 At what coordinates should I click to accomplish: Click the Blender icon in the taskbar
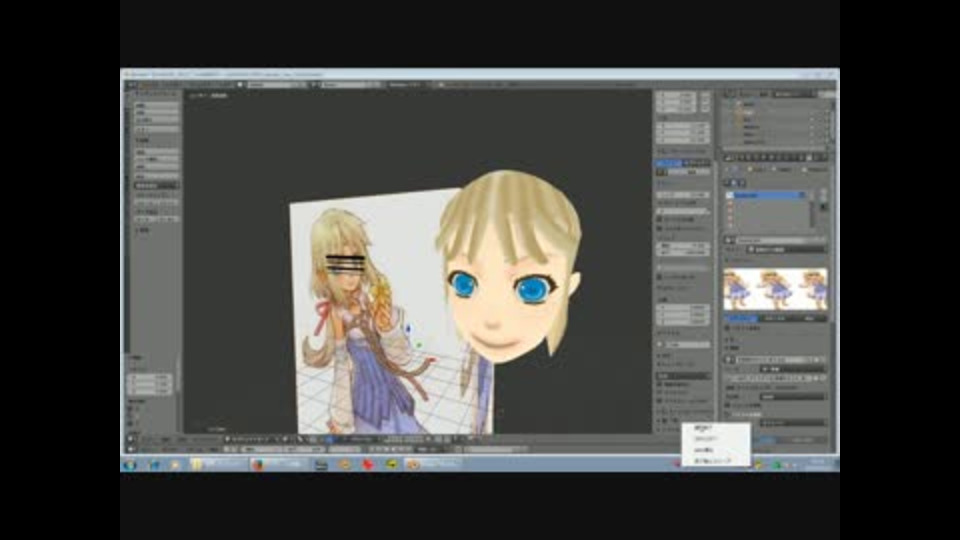point(413,465)
